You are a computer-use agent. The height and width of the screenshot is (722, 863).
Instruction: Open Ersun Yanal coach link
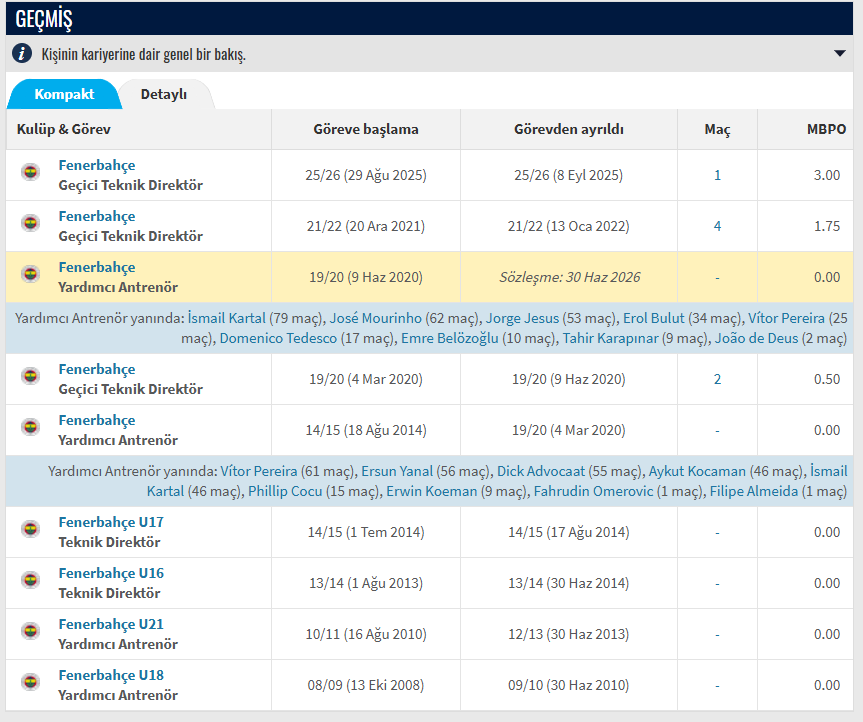click(x=397, y=471)
